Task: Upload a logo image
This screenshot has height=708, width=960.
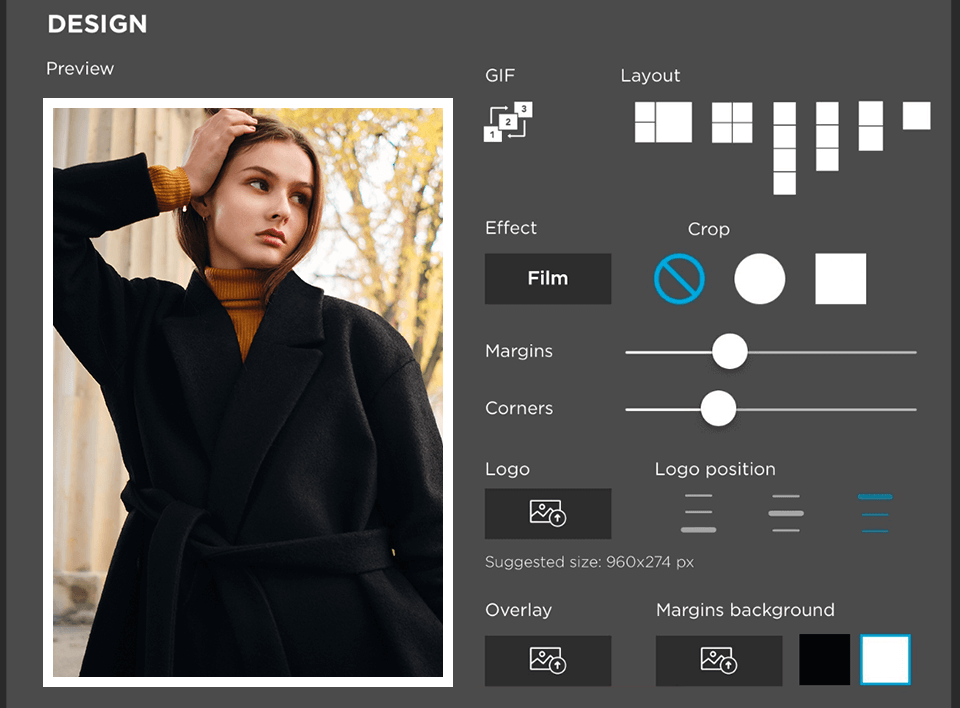Action: click(x=547, y=514)
